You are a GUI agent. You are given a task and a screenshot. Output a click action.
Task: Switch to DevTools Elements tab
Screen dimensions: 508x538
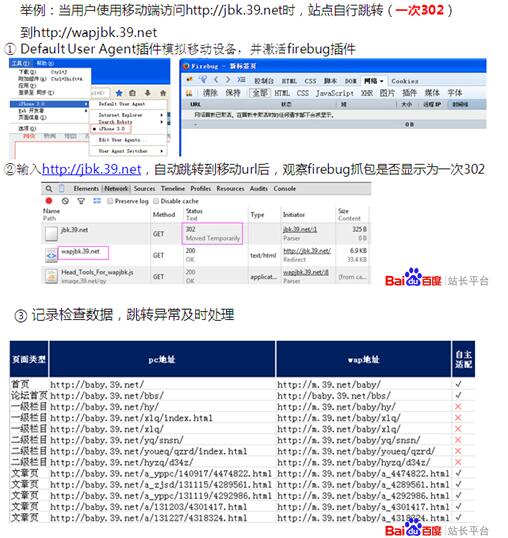tap(86, 188)
